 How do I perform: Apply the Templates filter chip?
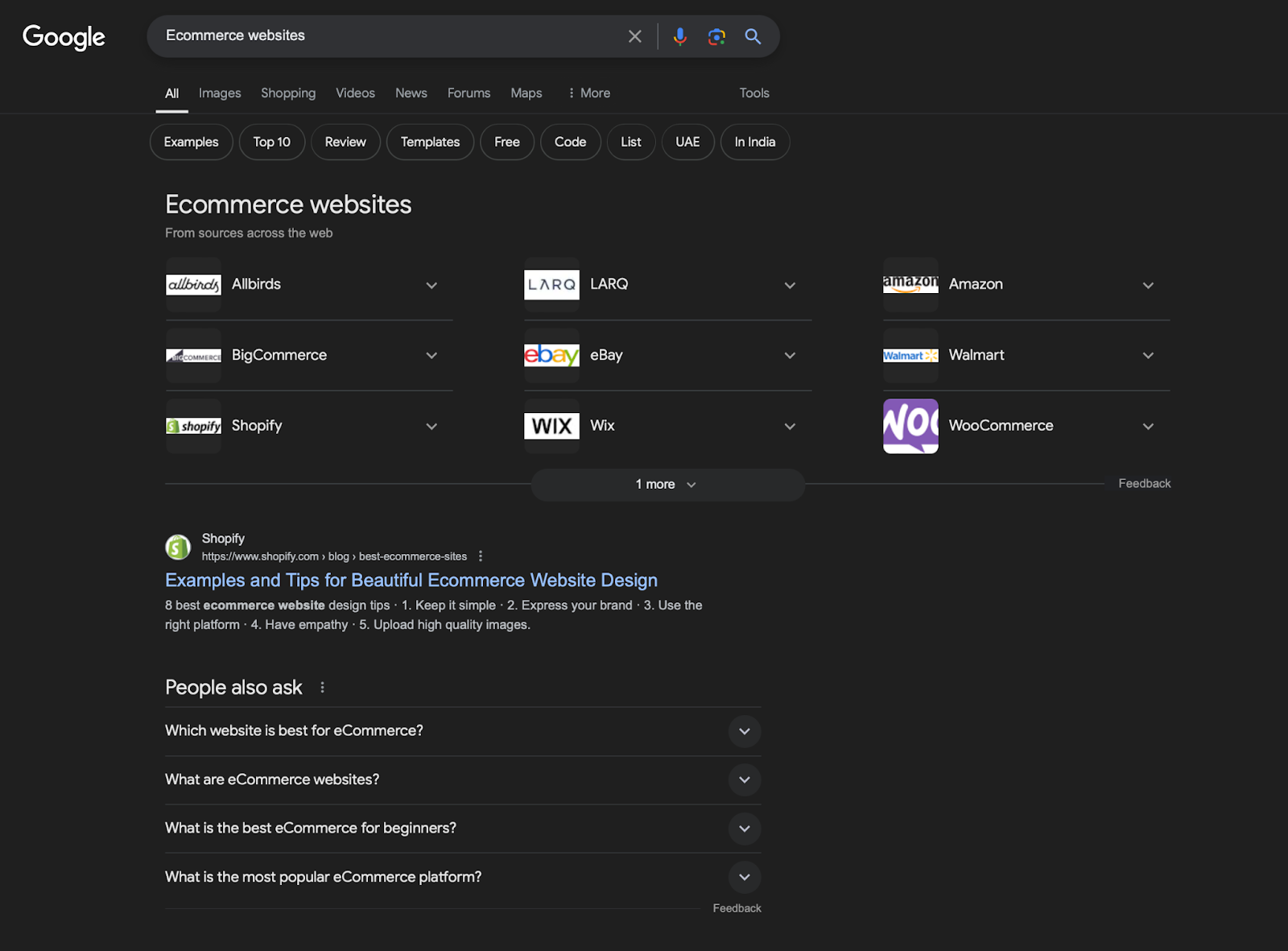click(x=430, y=143)
